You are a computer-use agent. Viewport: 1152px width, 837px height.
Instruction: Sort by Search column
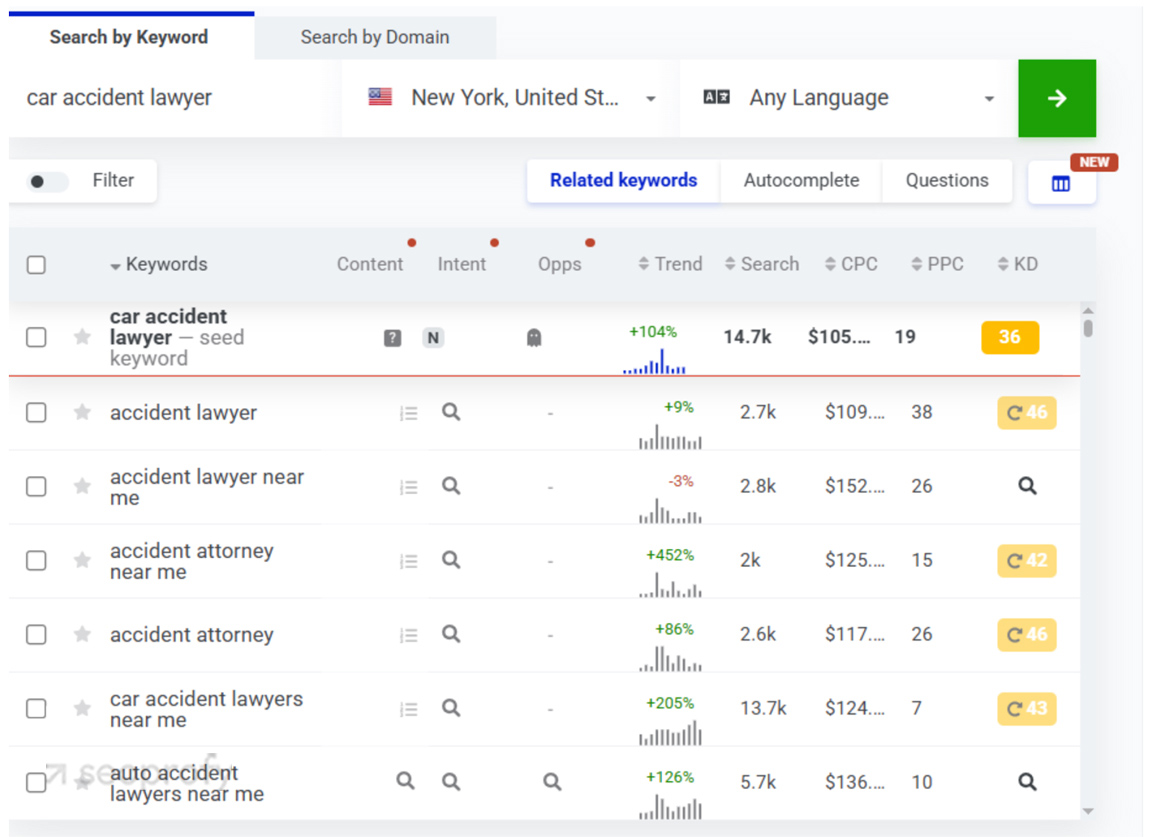[762, 264]
